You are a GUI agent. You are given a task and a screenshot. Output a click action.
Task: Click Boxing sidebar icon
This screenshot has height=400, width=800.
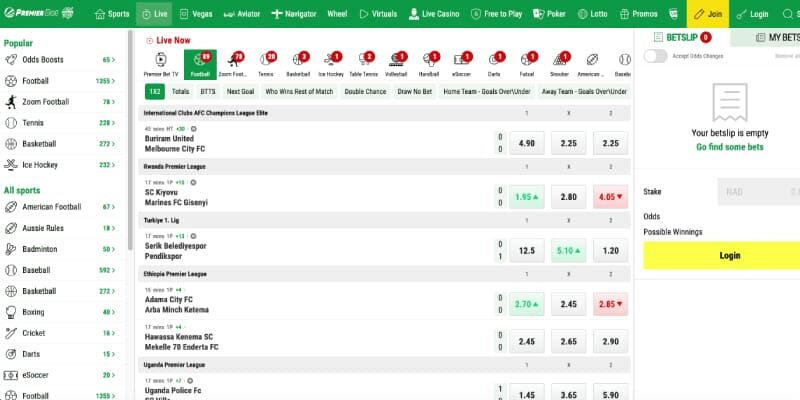pyautogui.click(x=11, y=312)
